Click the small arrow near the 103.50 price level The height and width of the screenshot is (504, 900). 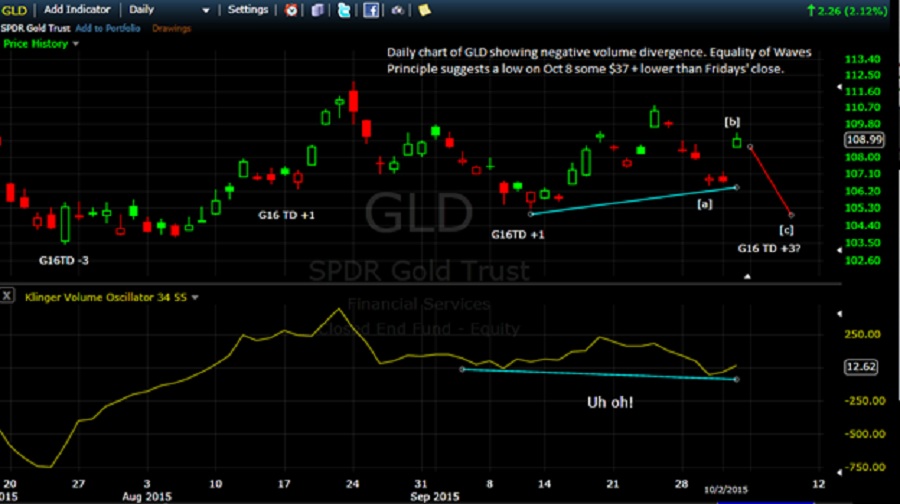point(839,250)
